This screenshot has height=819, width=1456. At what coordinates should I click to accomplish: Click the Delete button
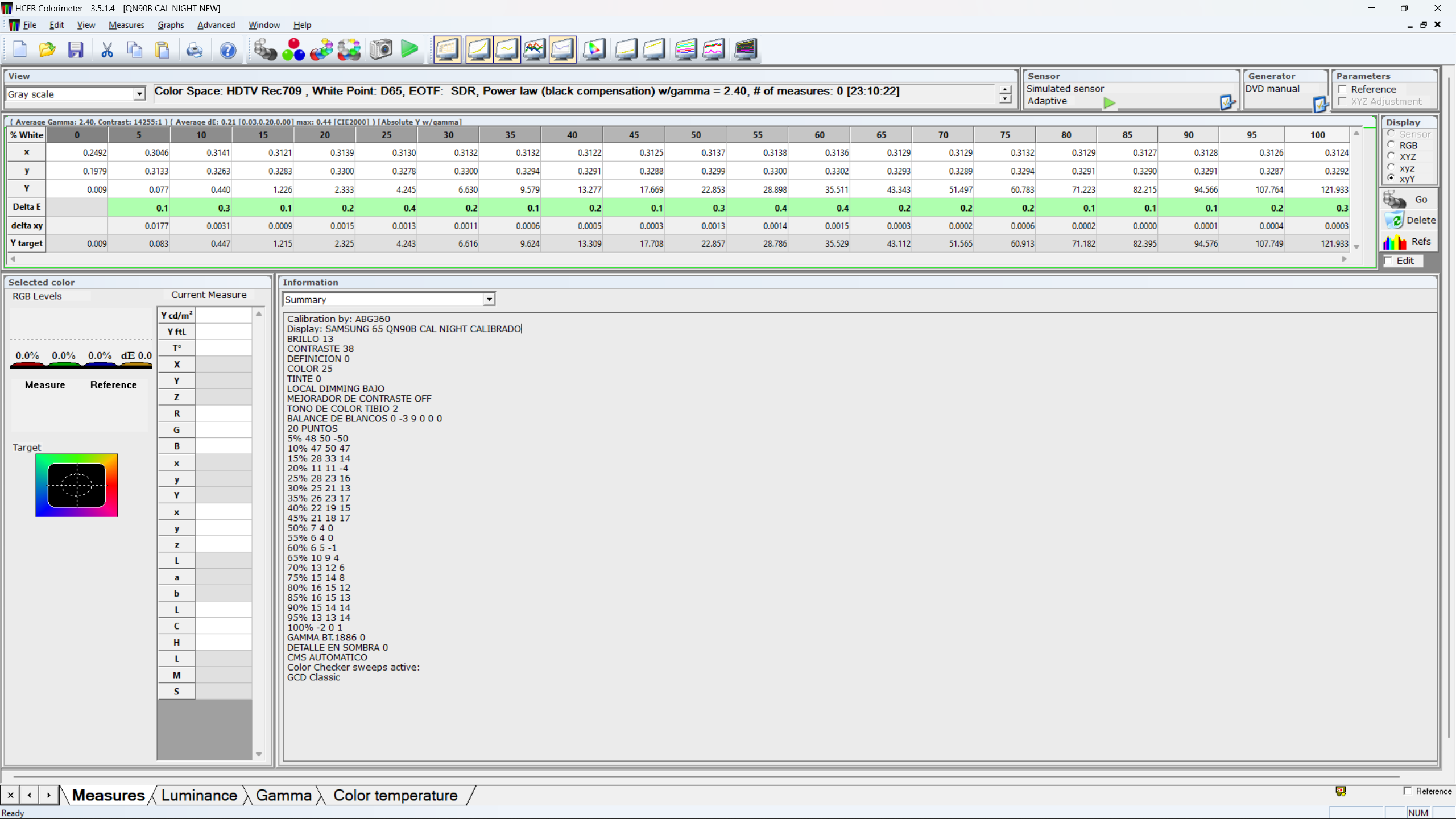(1409, 220)
